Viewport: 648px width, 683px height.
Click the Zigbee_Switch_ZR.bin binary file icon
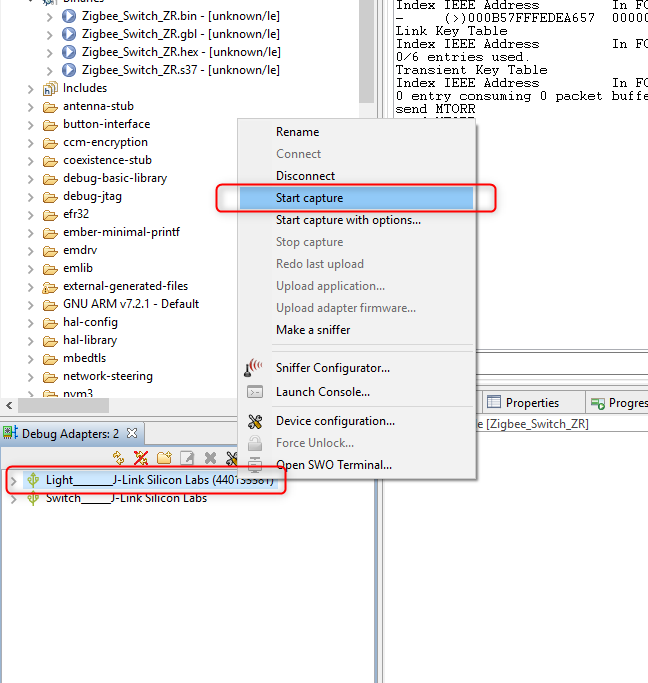tap(69, 16)
